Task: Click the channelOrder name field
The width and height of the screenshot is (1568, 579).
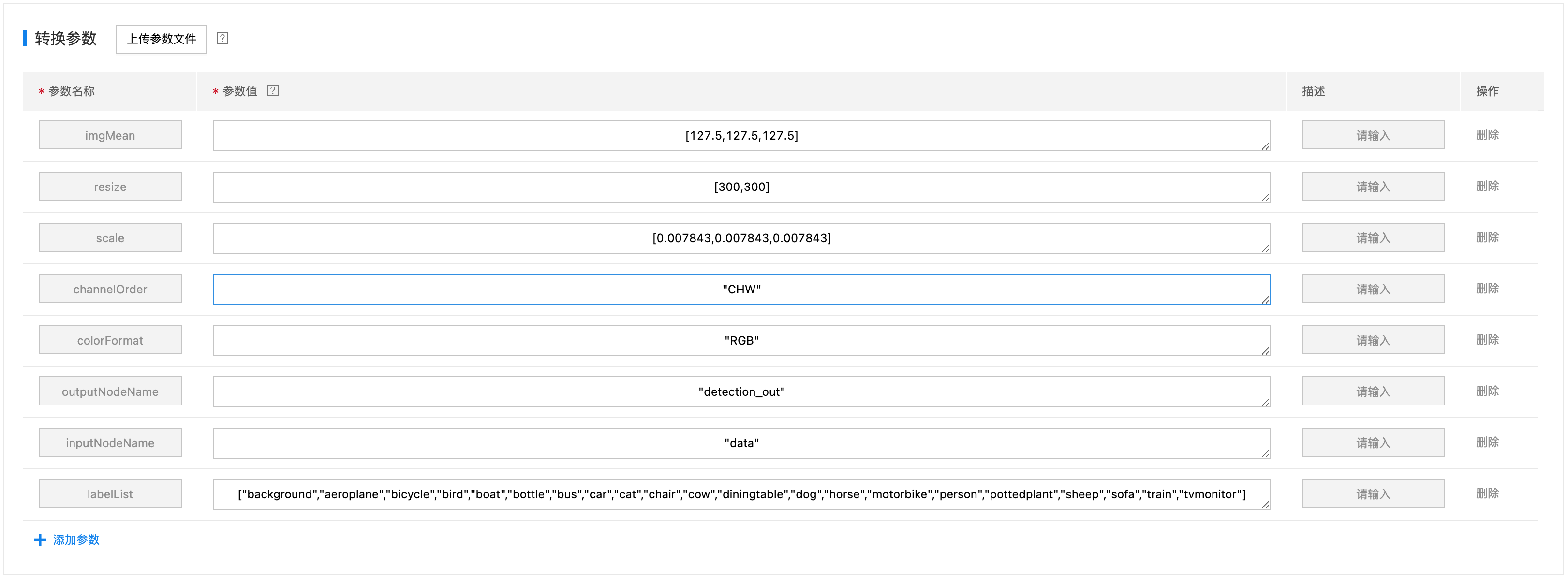Action: coord(110,289)
